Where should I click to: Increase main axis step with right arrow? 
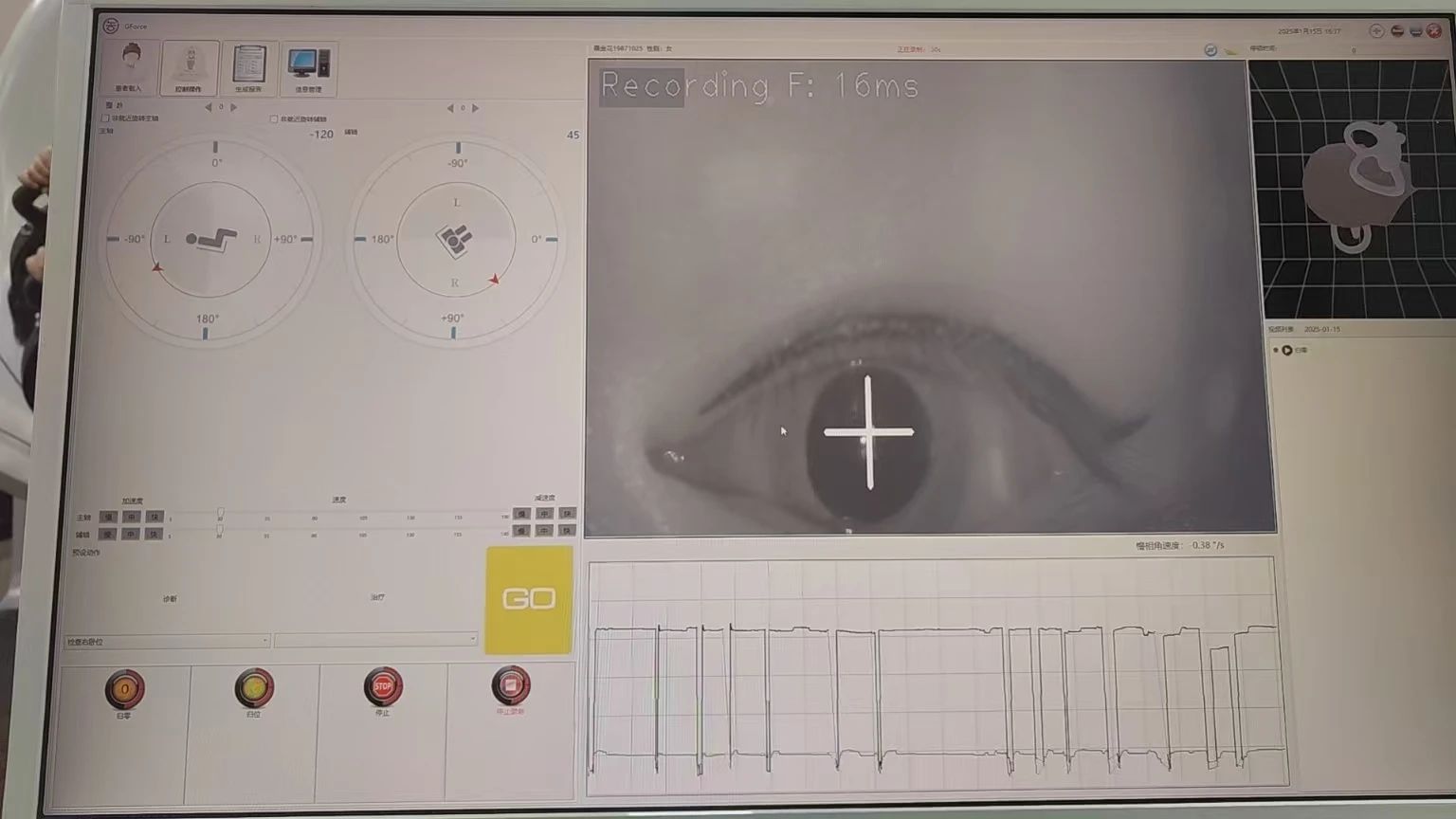point(234,107)
